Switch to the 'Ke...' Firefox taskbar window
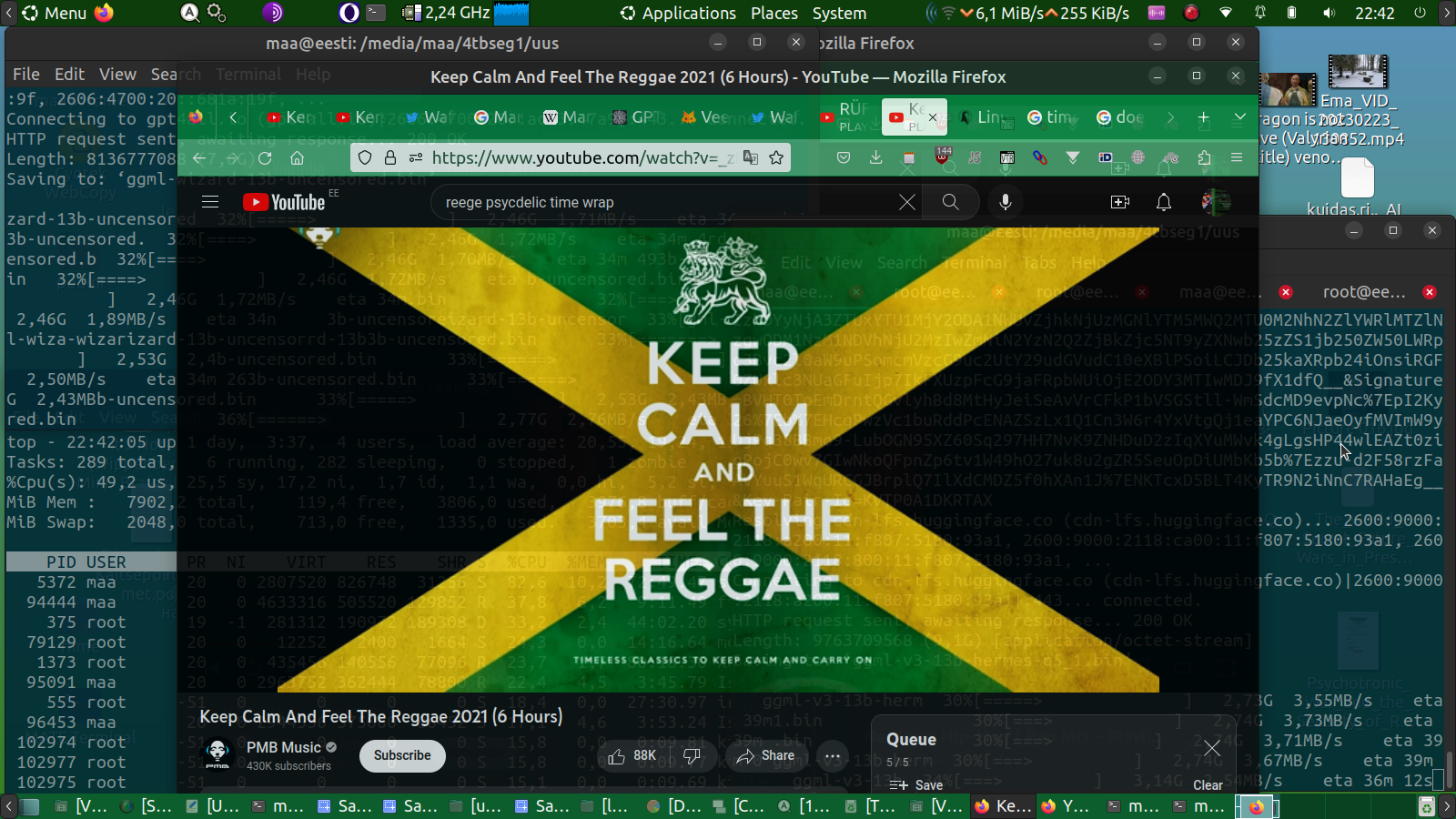Image resolution: width=1456 pixels, height=819 pixels. pyautogui.click(x=1003, y=806)
